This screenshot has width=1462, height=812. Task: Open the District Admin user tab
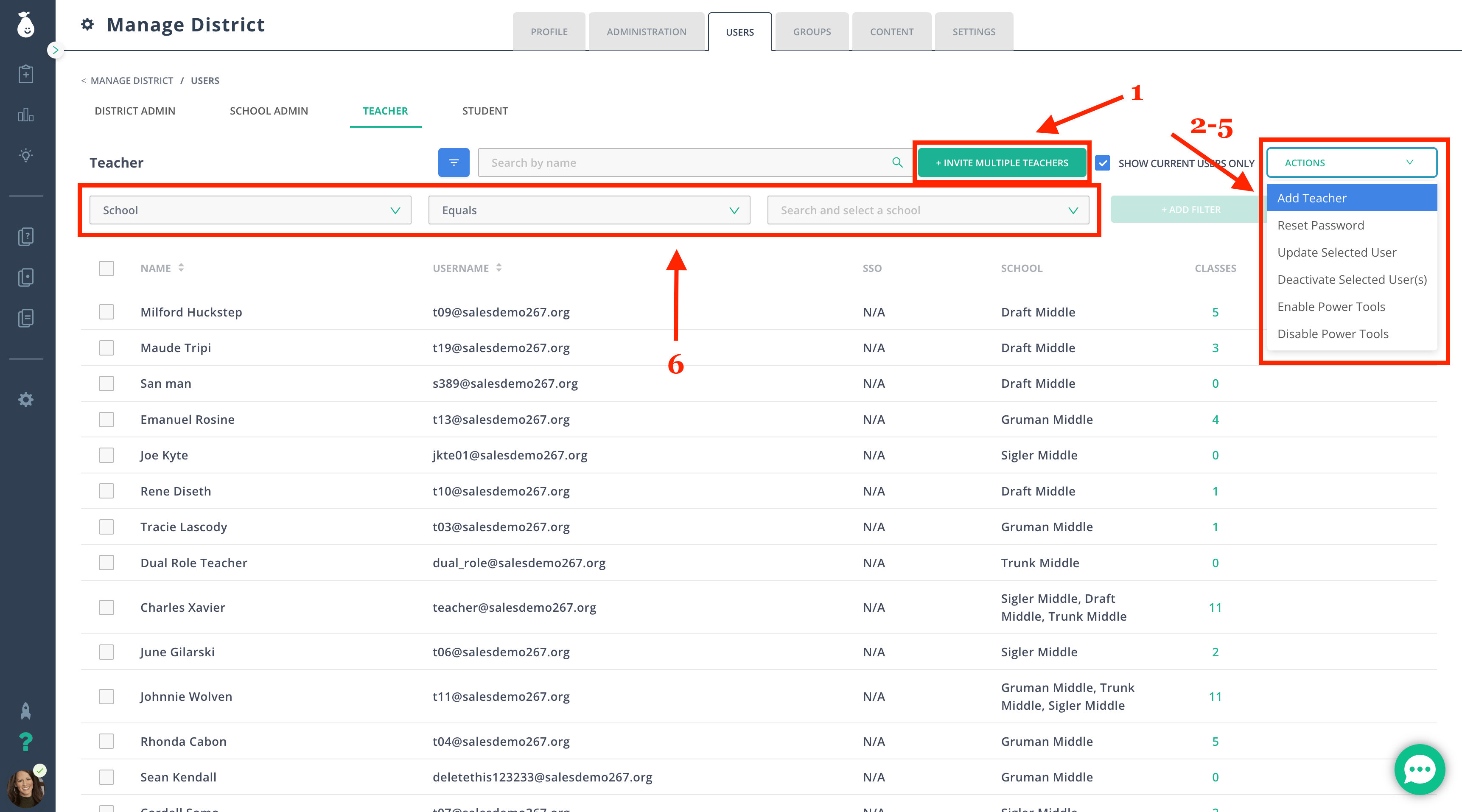coord(135,111)
